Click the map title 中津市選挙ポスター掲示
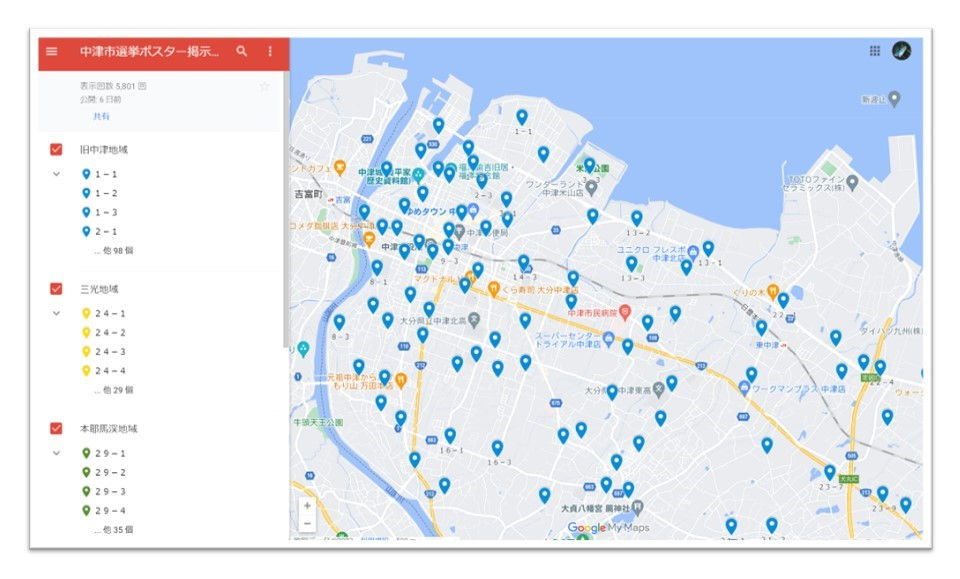 149,51
